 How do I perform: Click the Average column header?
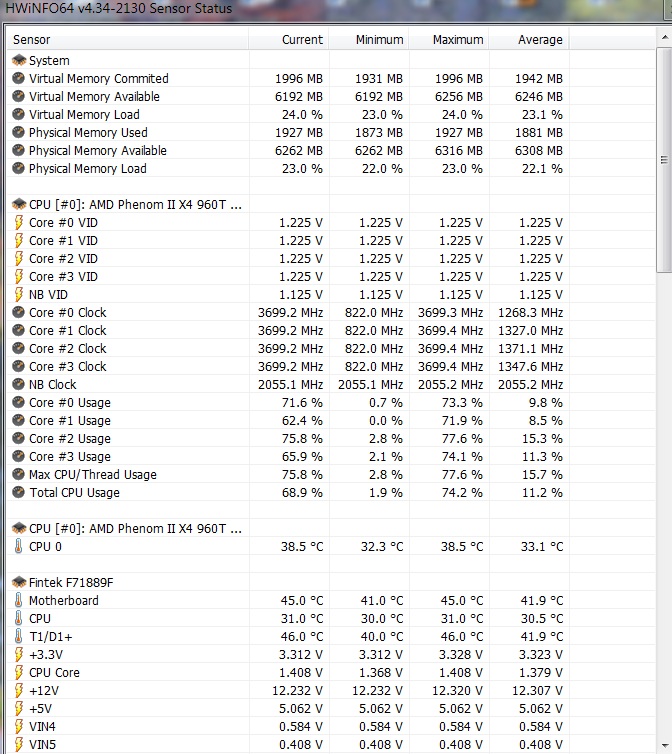pyautogui.click(x=529, y=39)
